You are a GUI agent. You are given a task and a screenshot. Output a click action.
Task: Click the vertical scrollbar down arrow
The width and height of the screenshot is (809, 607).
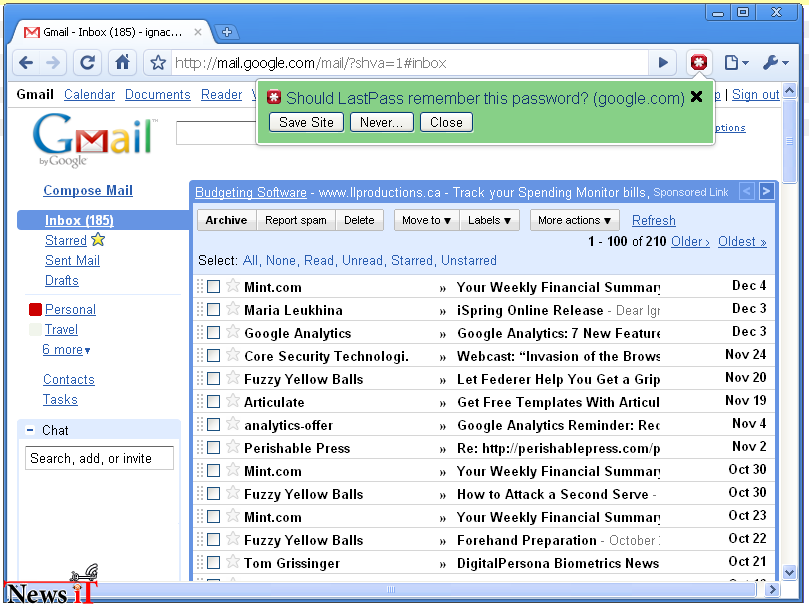789,572
